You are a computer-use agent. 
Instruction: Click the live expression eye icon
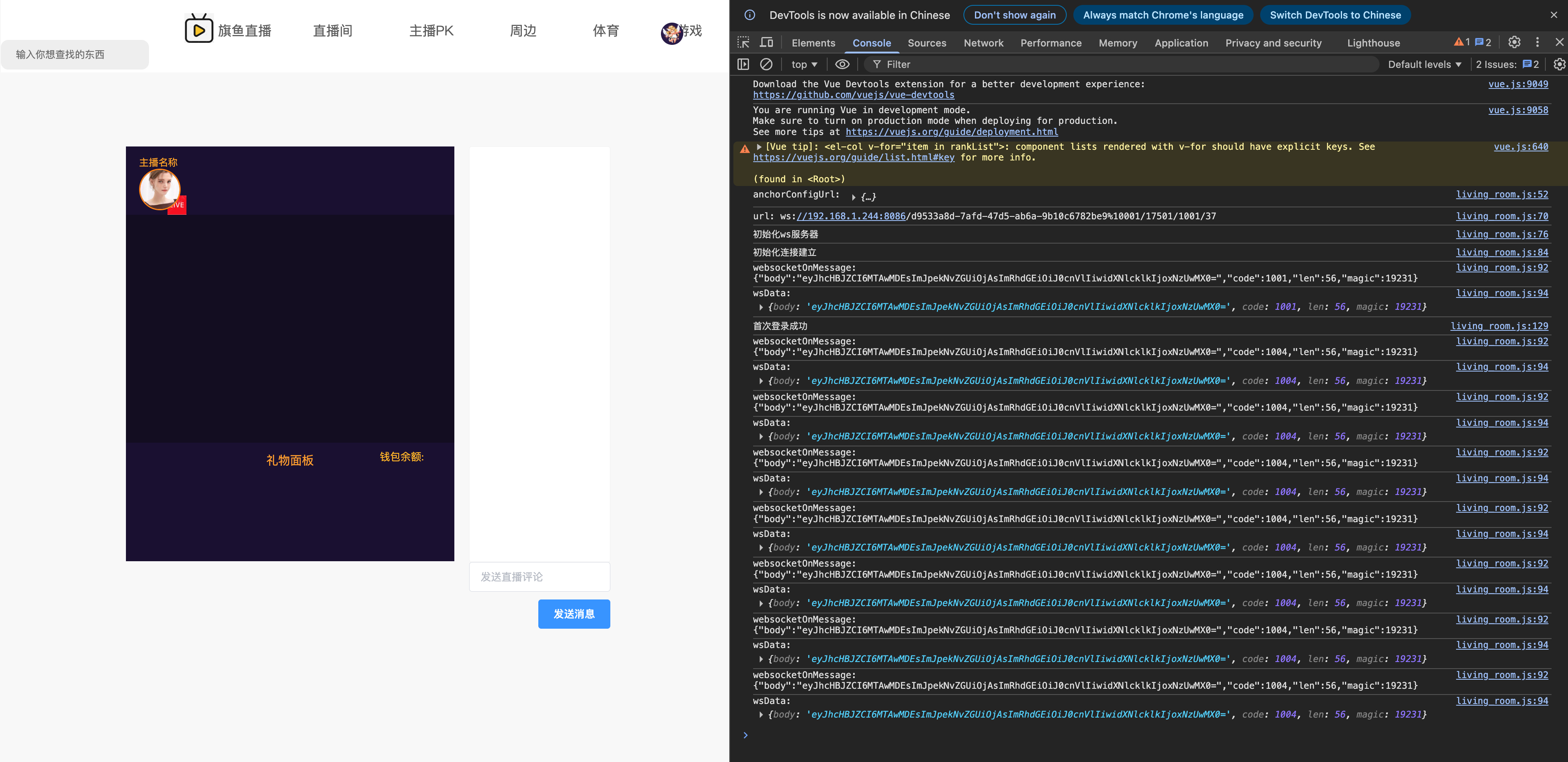[842, 65]
